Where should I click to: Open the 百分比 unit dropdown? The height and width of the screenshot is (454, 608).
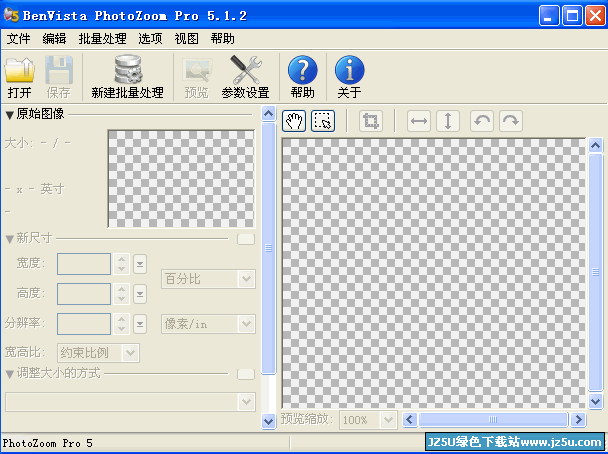pyautogui.click(x=208, y=279)
